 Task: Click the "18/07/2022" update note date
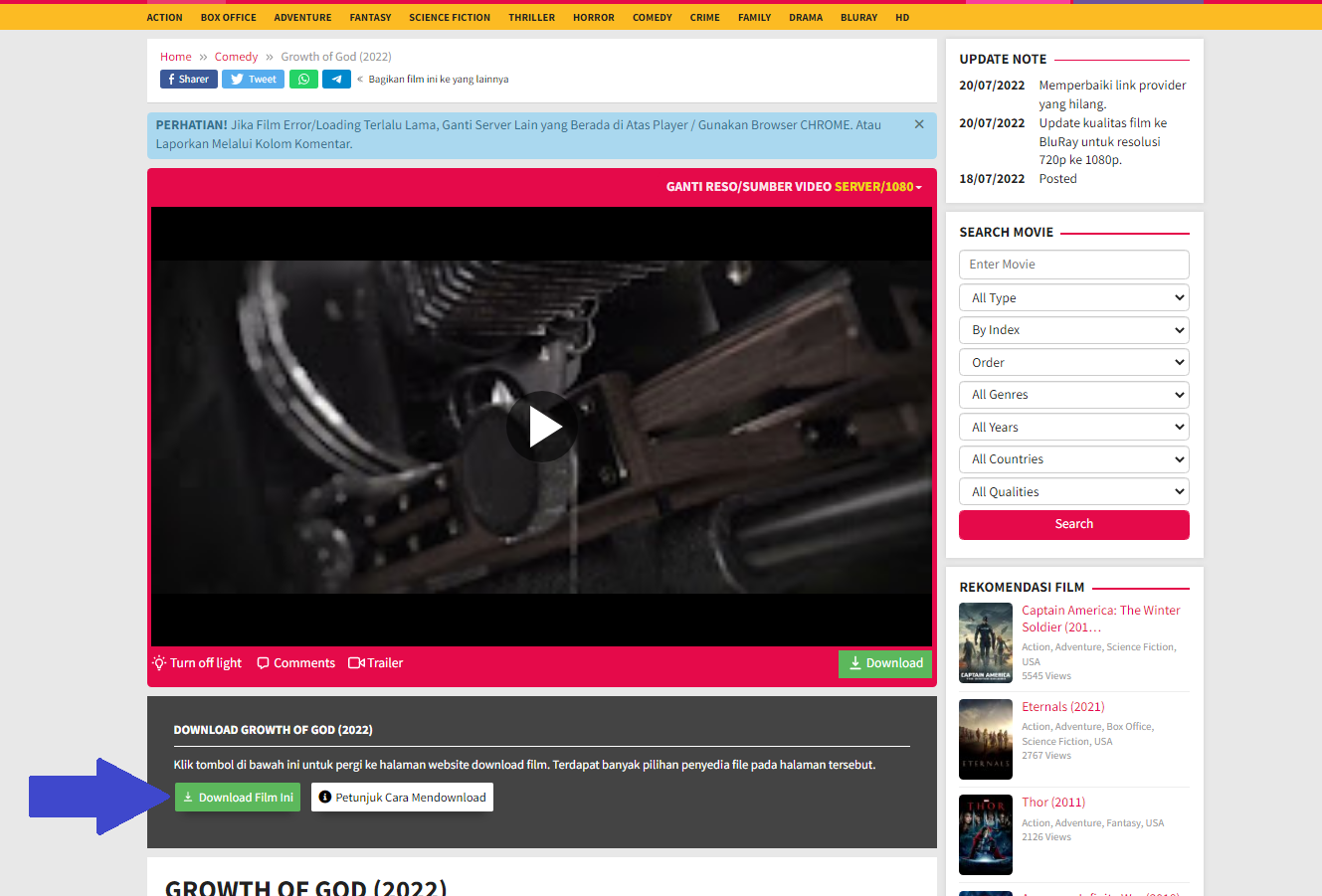(992, 179)
